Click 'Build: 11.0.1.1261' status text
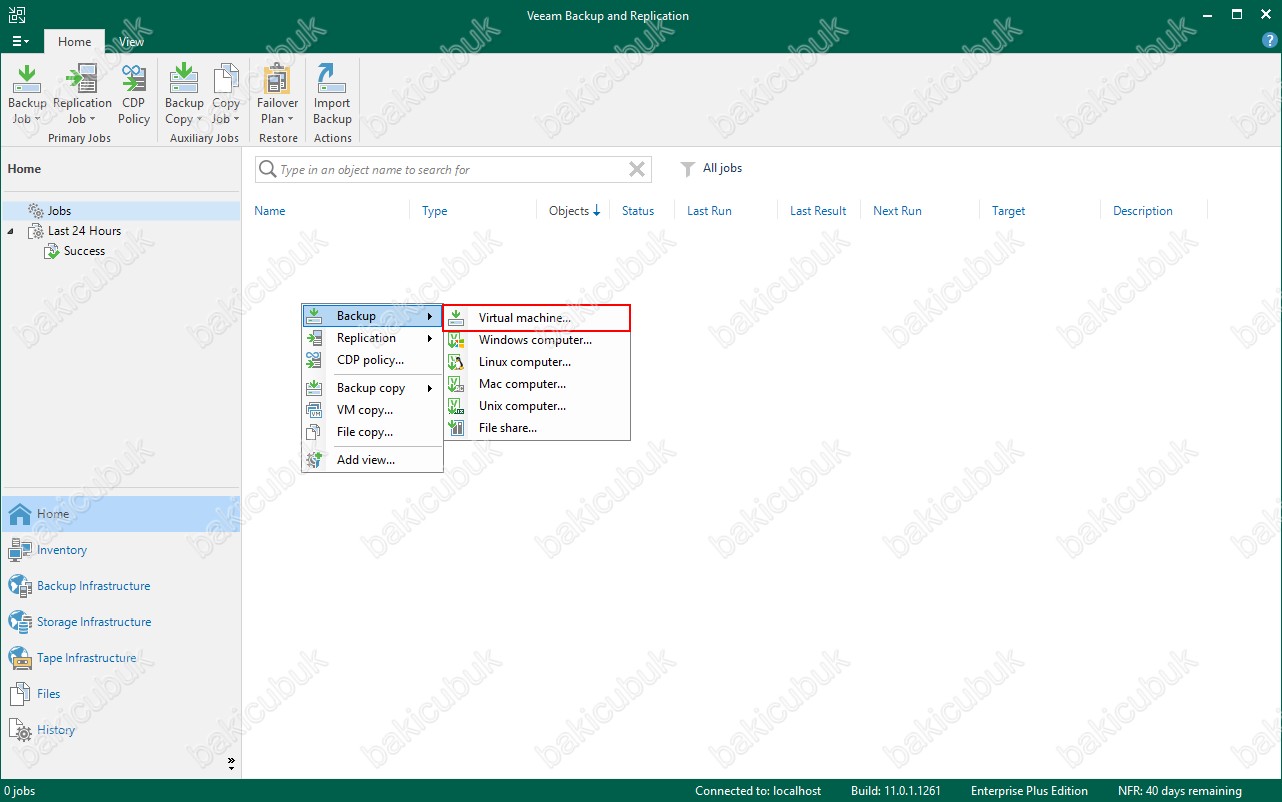The height and width of the screenshot is (802, 1282). coord(896,791)
